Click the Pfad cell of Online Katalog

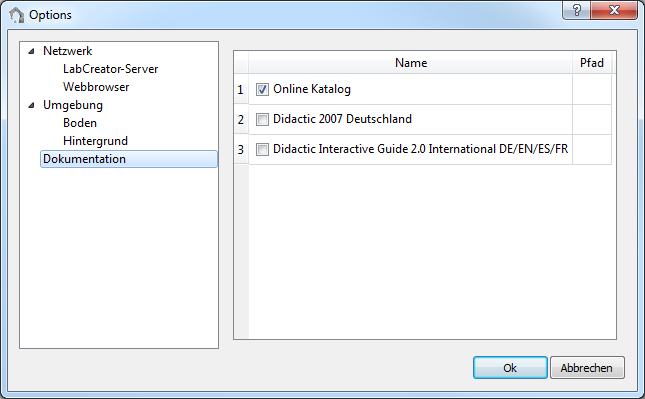coord(592,89)
